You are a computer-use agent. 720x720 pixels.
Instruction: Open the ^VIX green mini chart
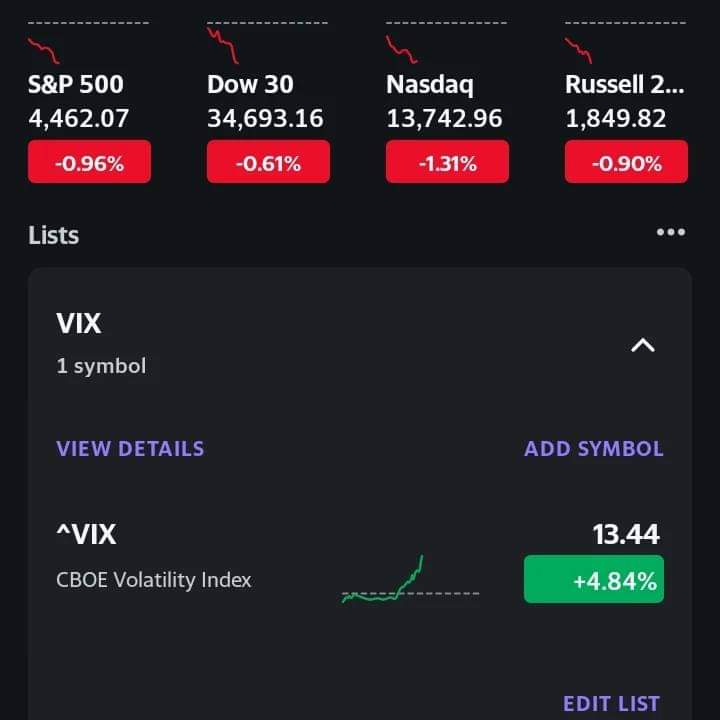[411, 579]
